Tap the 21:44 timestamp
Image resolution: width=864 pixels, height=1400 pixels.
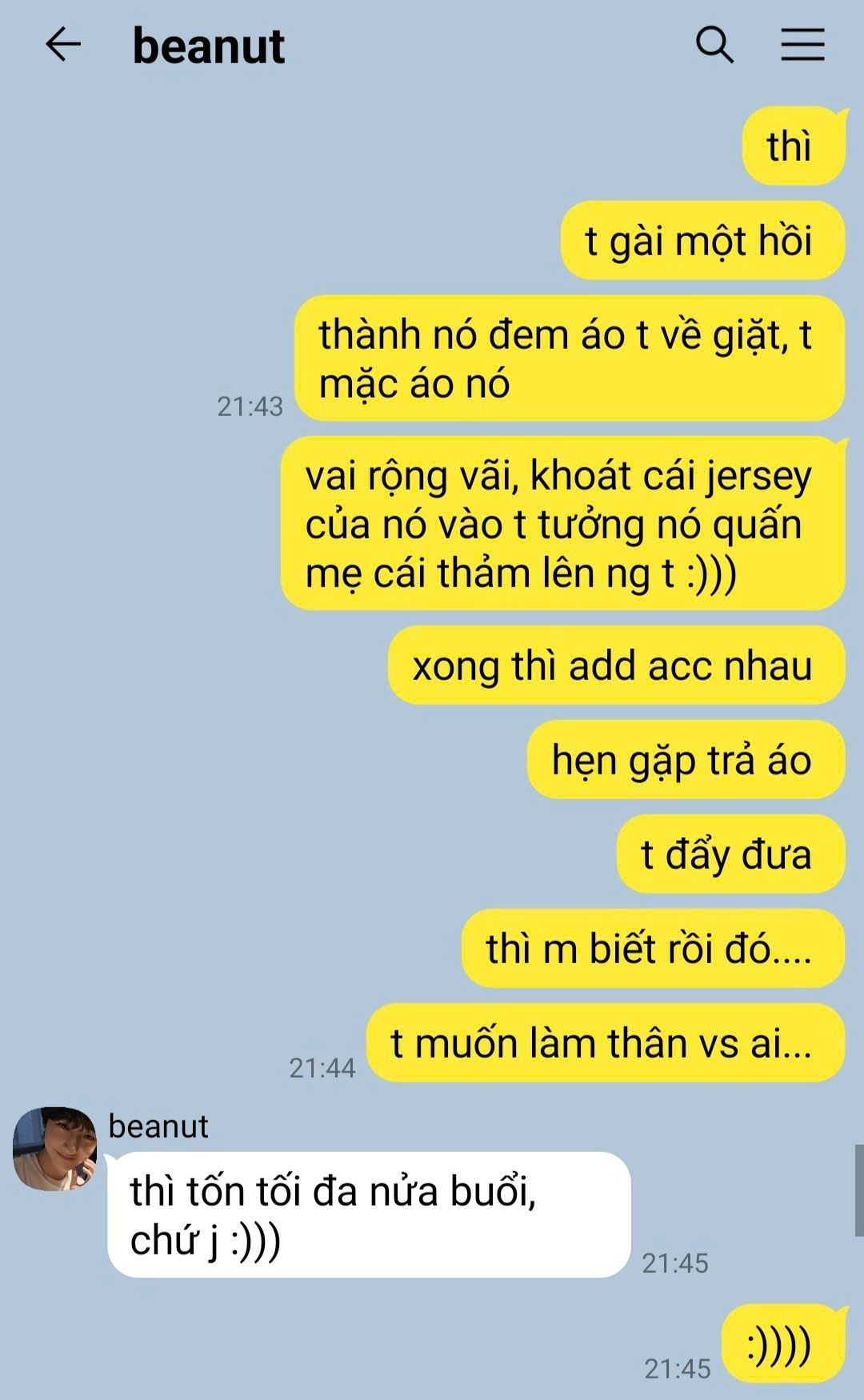322,1068
